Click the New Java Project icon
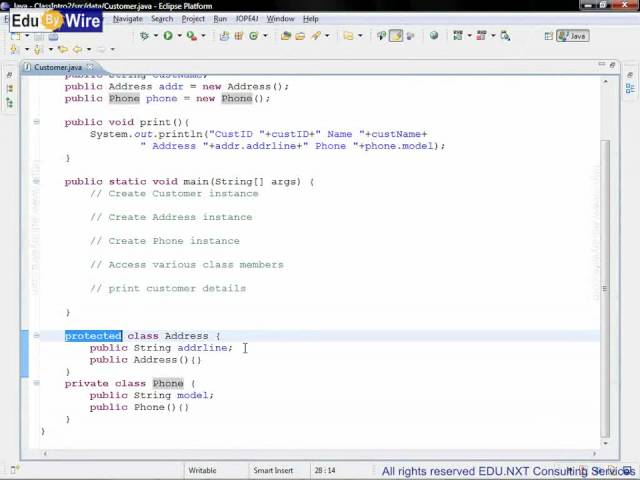This screenshot has width=640, height=480. click(224, 36)
